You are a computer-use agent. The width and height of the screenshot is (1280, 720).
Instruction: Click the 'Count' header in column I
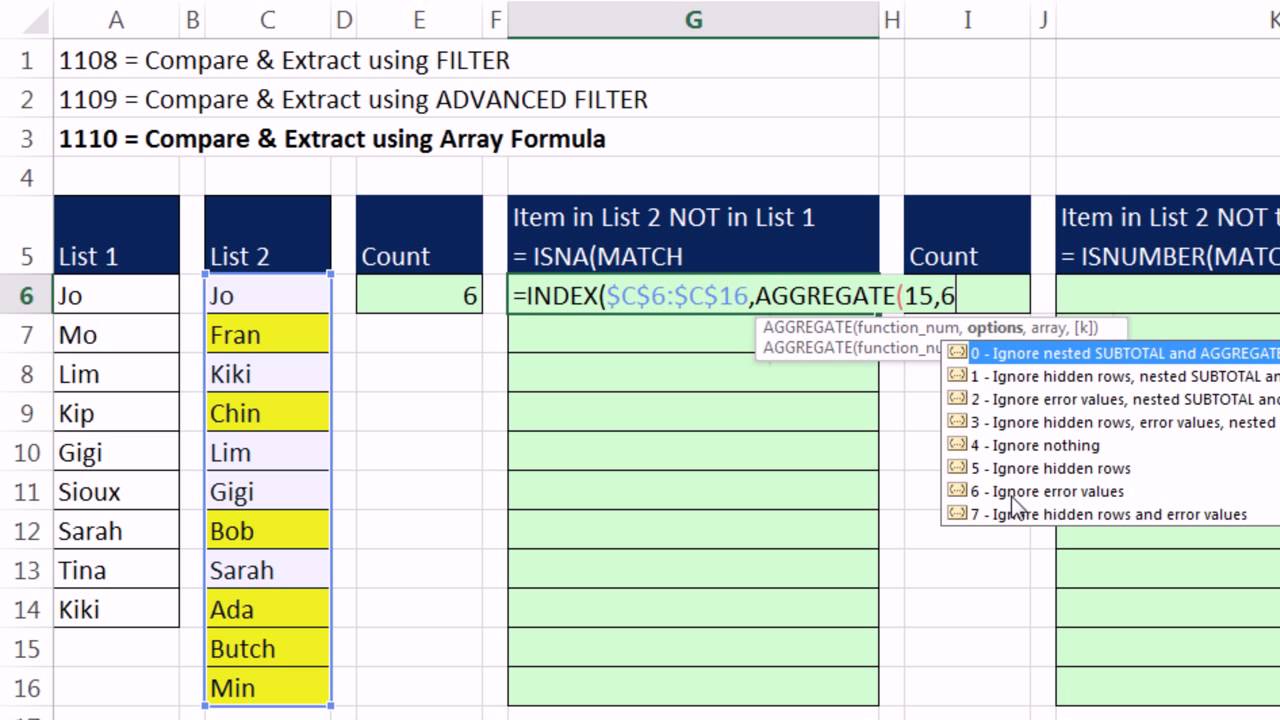tap(967, 236)
